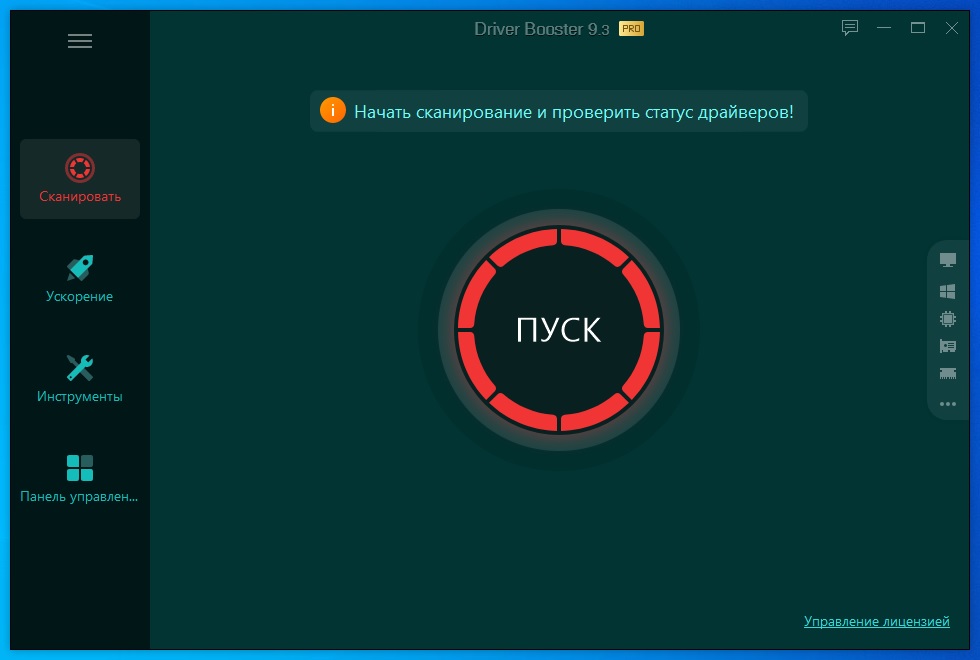Image resolution: width=980 pixels, height=660 pixels.
Task: Select the Windows system info icon
Action: pos(947,293)
